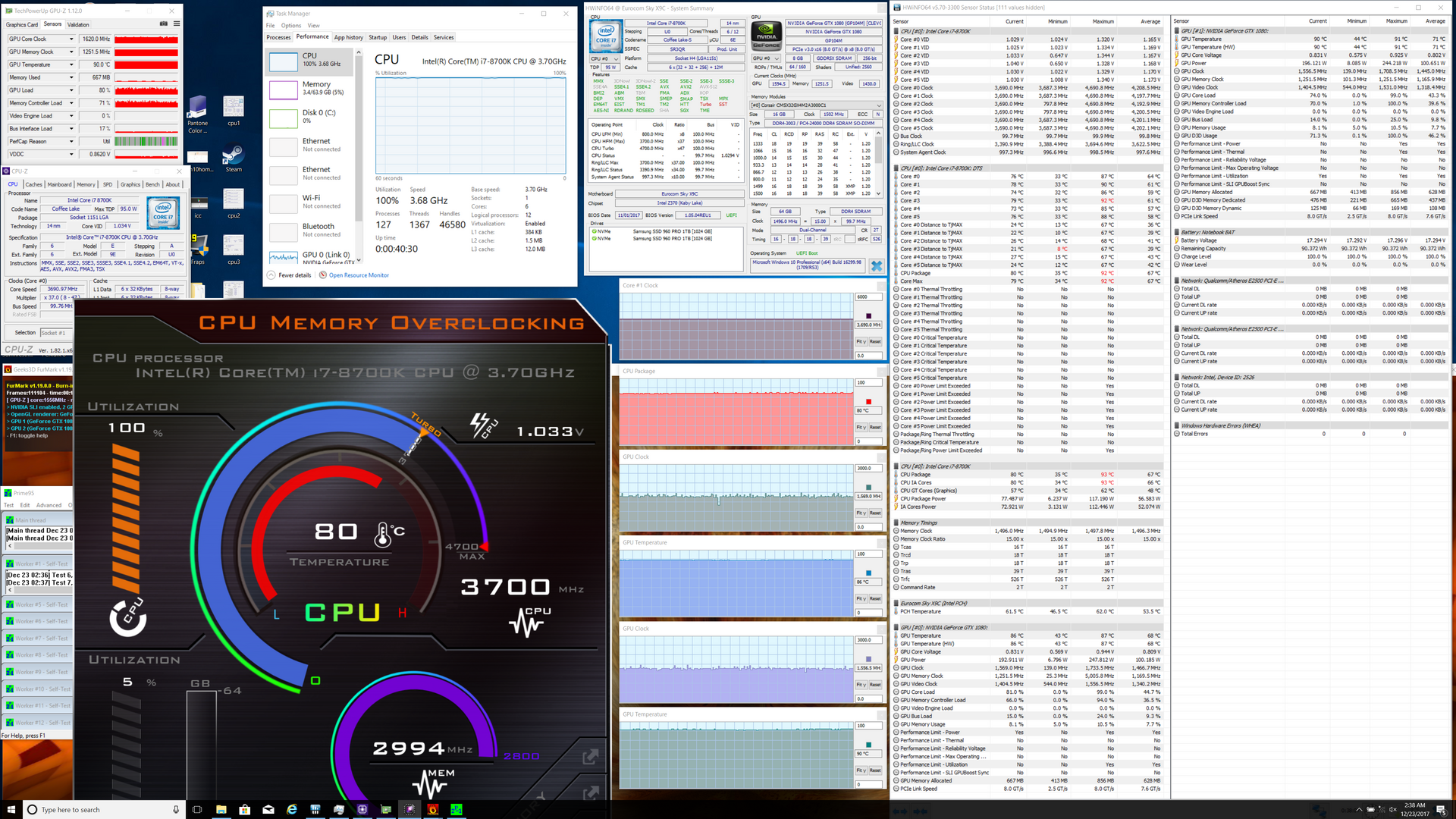Click the Fewer details chevron icon
The height and width of the screenshot is (819, 1456).
pyautogui.click(x=271, y=275)
